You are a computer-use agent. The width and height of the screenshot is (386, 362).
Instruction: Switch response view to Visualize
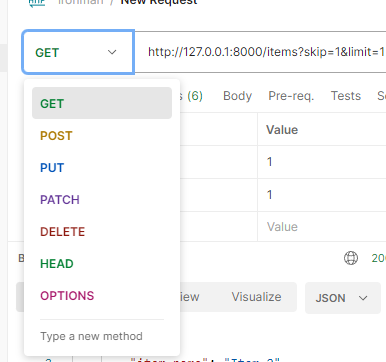(256, 297)
